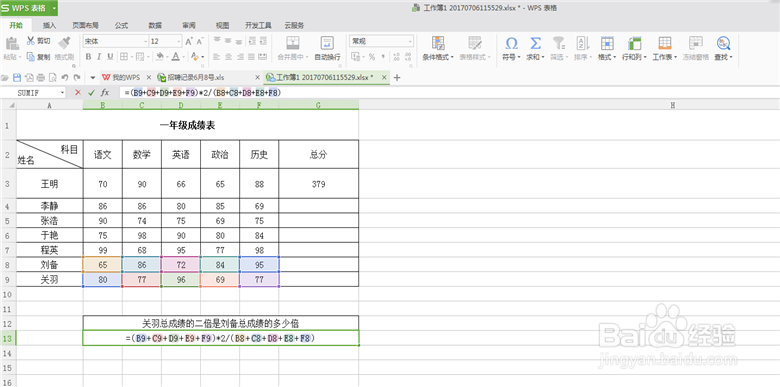The image size is (780, 387).
Task: Cancel formula entry with the red X
Action: tap(78, 93)
